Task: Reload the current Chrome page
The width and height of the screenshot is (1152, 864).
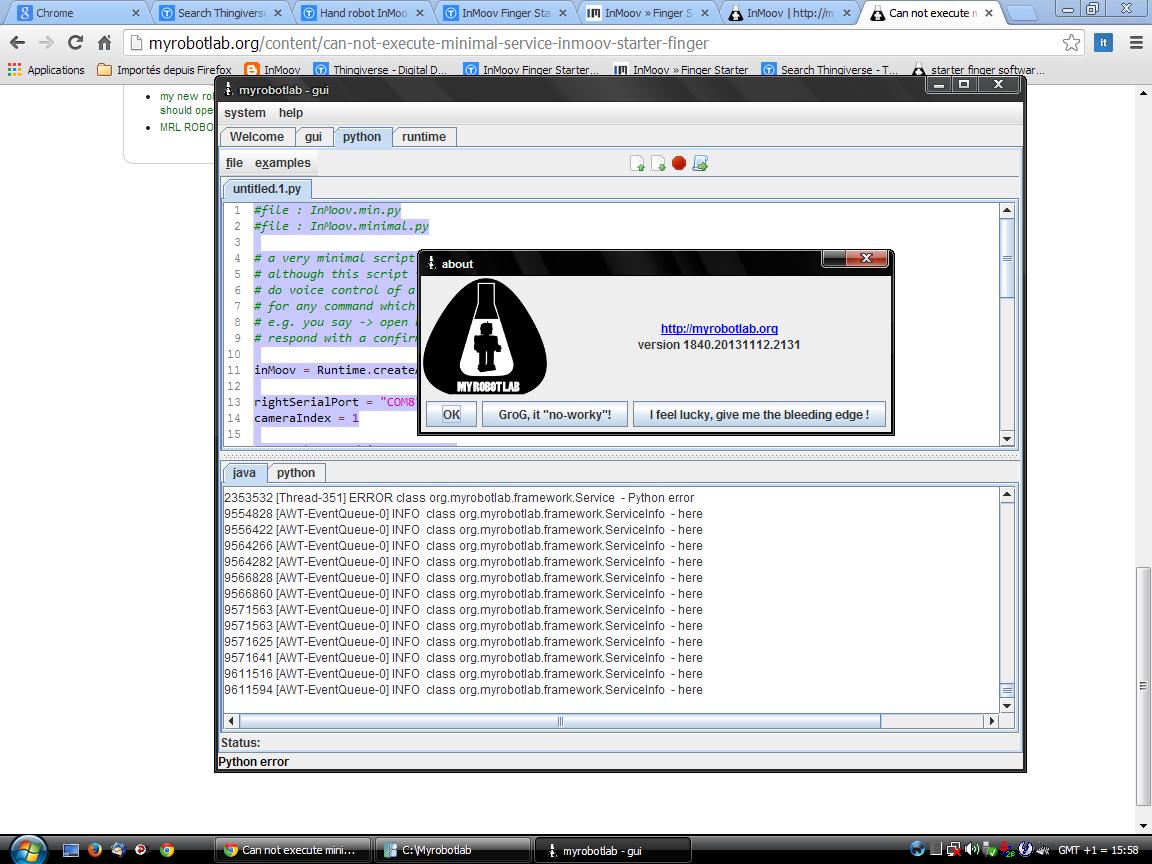Action: 75,43
